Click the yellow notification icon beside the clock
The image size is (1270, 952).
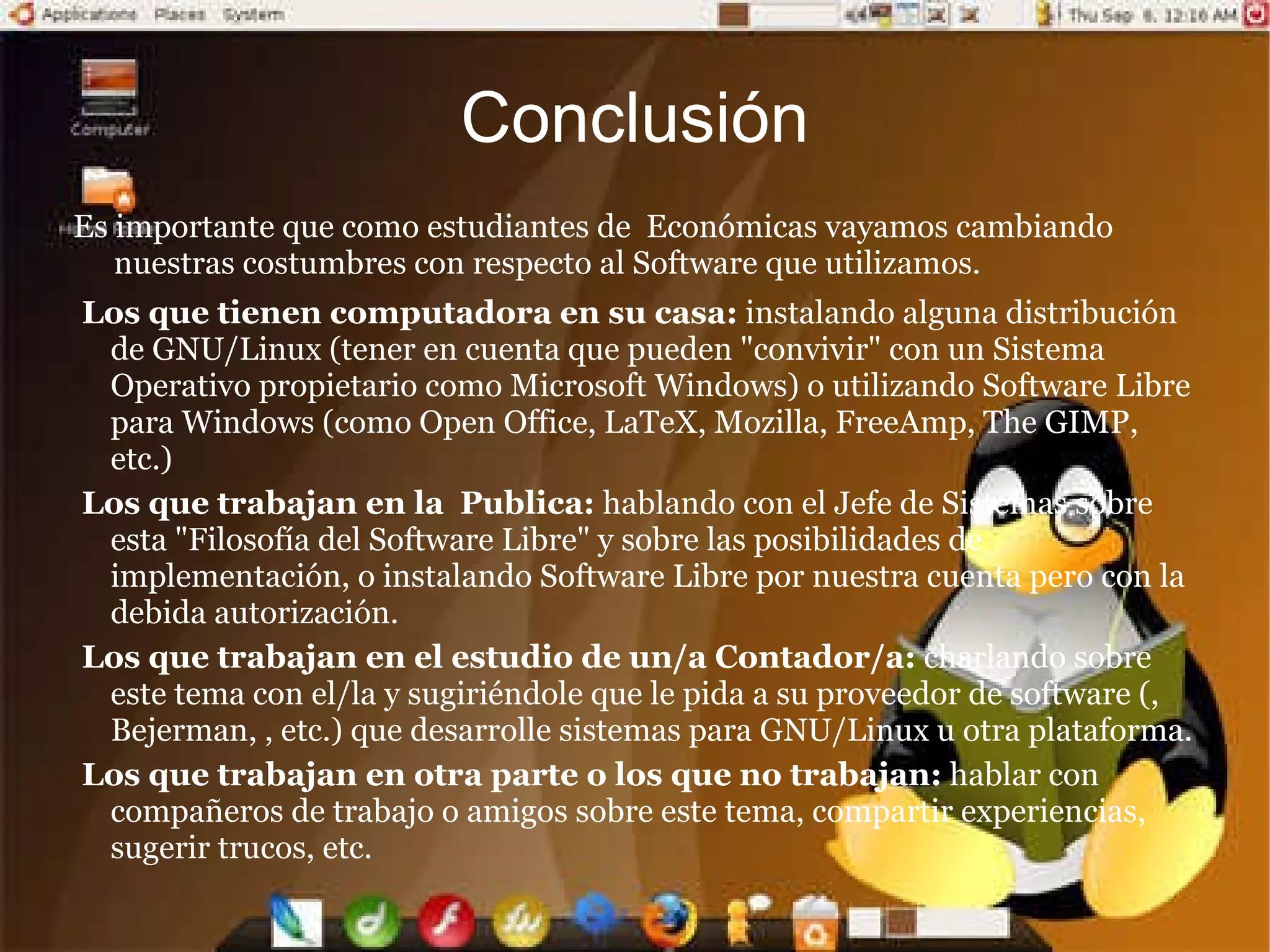pyautogui.click(x=1046, y=14)
